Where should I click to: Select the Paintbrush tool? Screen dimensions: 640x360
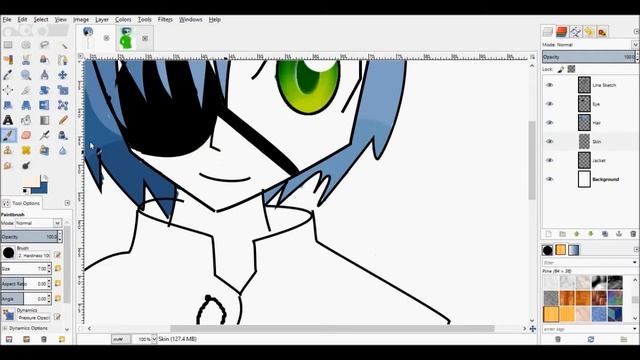point(8,136)
